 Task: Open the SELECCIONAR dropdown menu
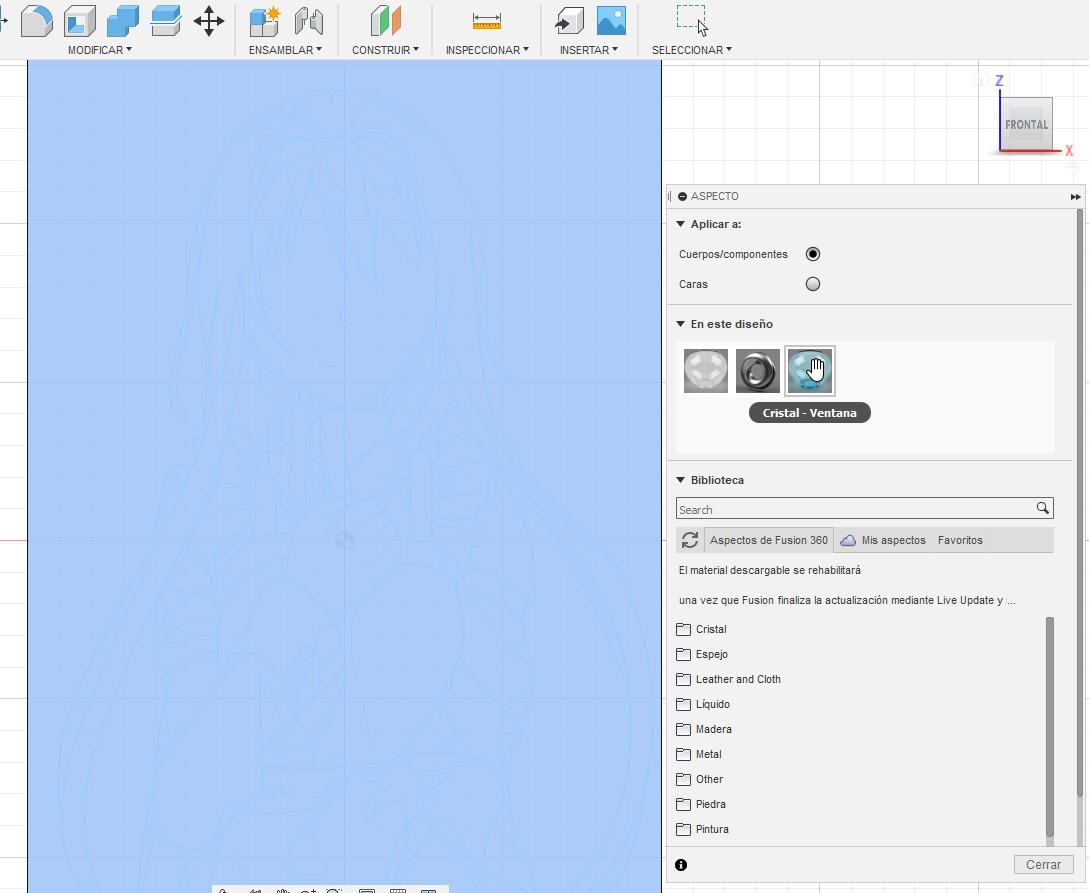coord(692,50)
